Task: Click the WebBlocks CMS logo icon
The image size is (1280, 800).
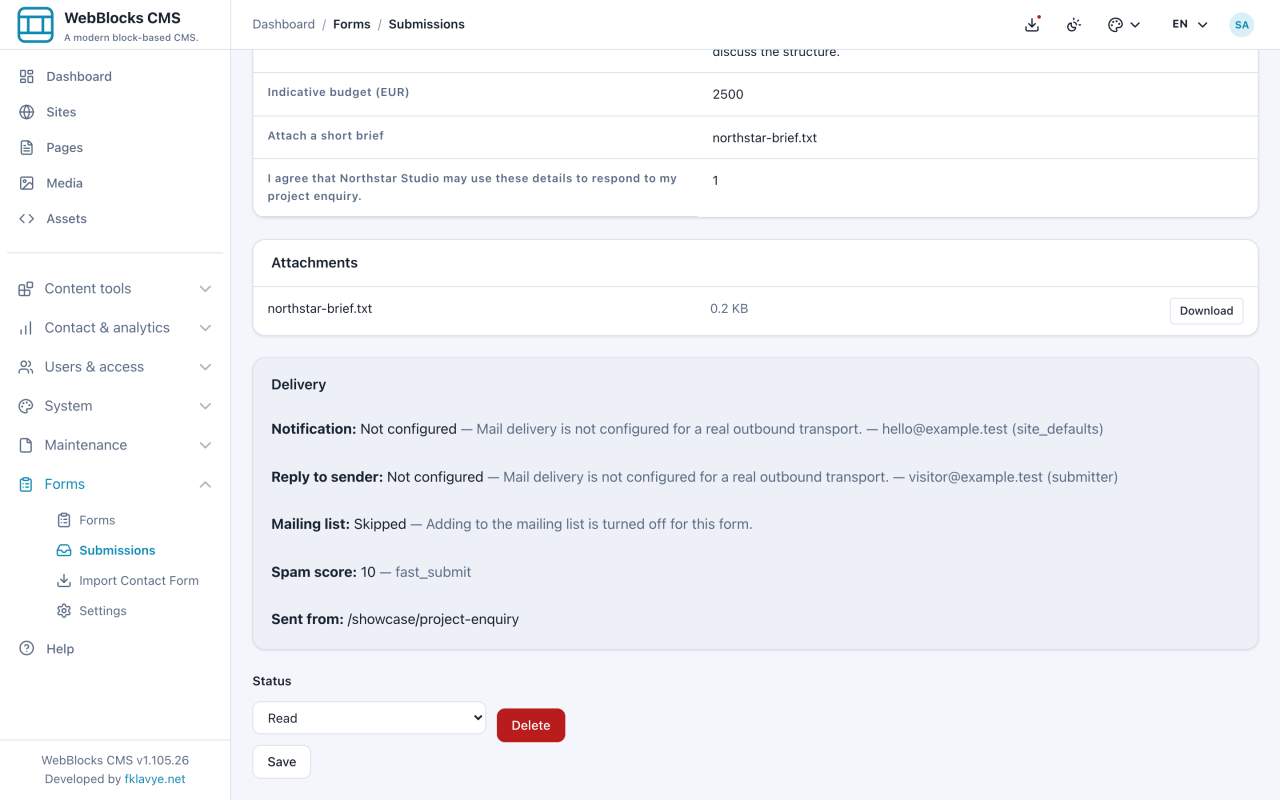Action: coord(36,25)
